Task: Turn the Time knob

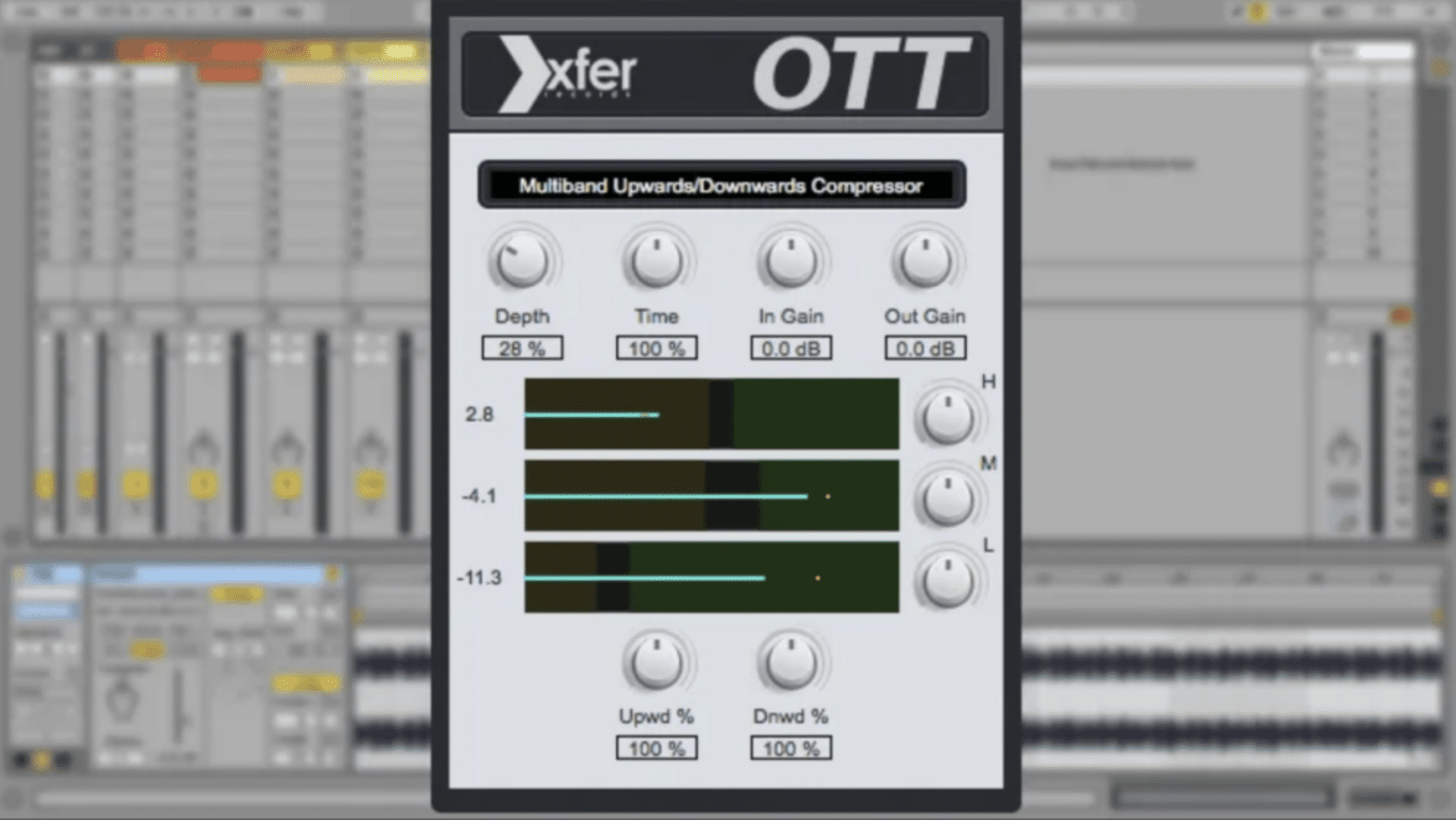Action: coord(657,257)
